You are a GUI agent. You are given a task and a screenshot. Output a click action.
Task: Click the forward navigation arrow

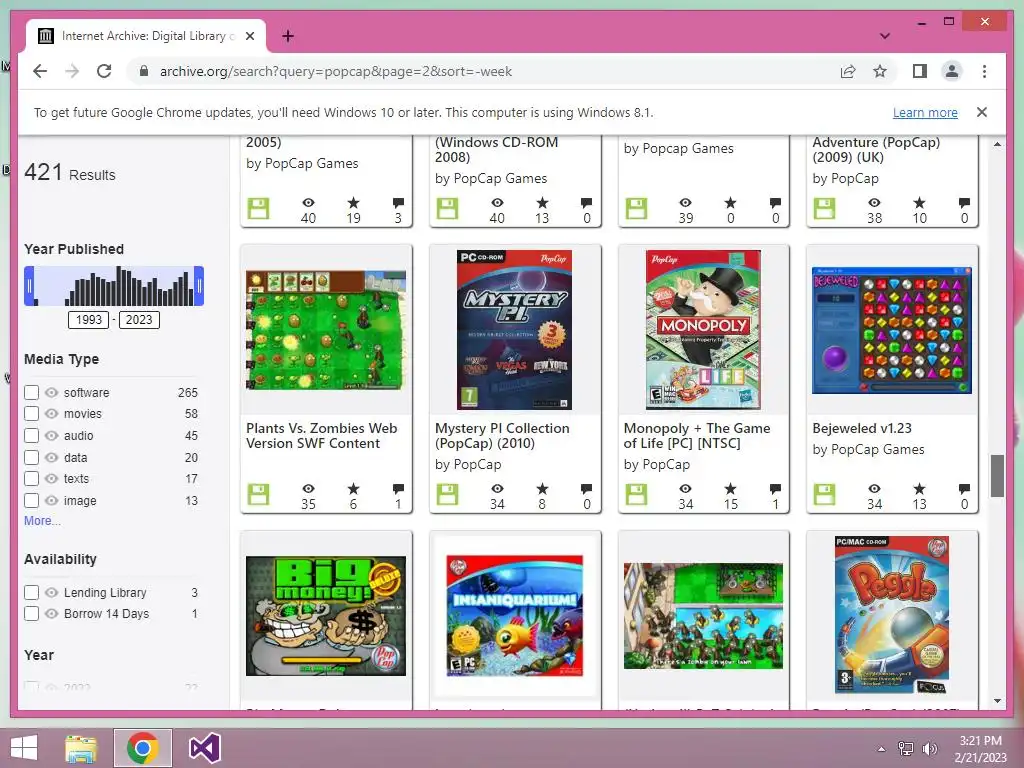tap(72, 71)
